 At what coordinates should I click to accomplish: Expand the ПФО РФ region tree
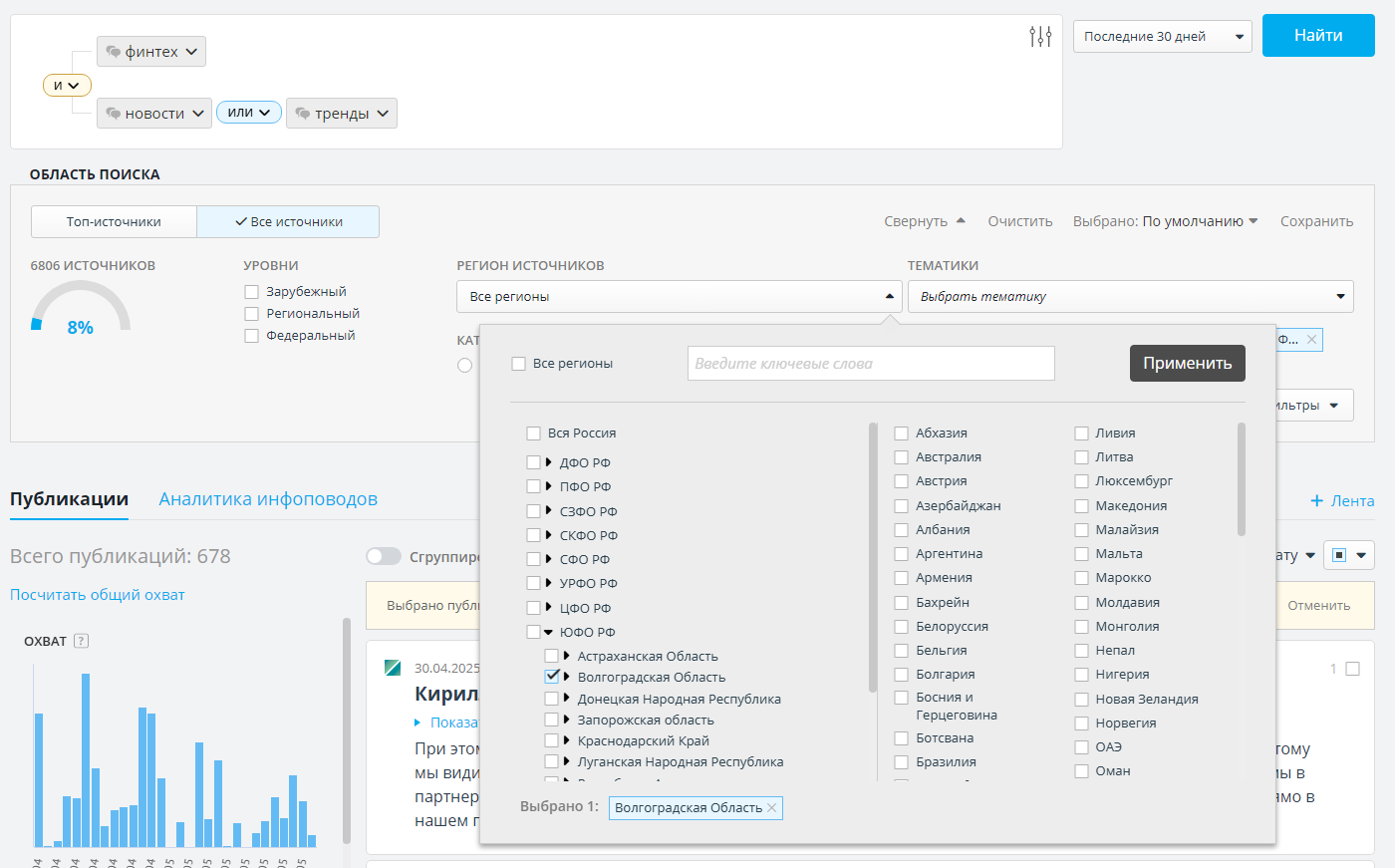tap(548, 486)
